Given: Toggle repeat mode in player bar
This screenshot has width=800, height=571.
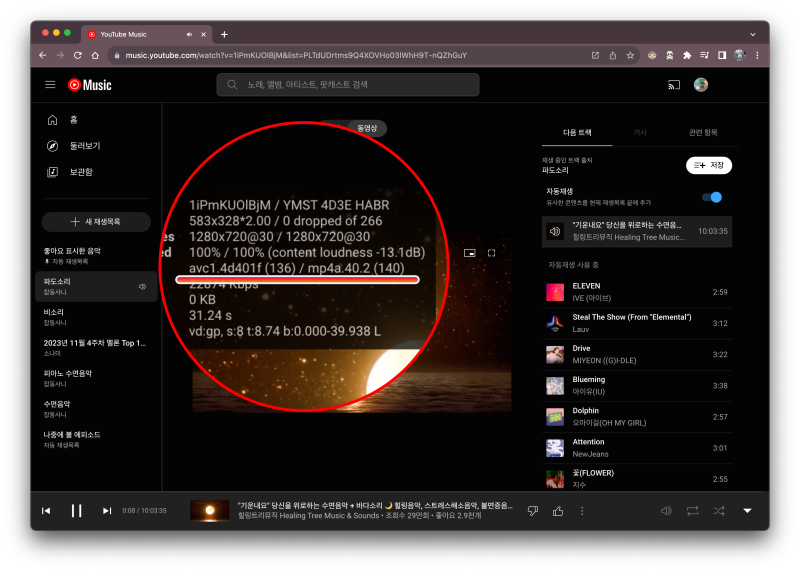Looking at the screenshot, I should [x=692, y=511].
